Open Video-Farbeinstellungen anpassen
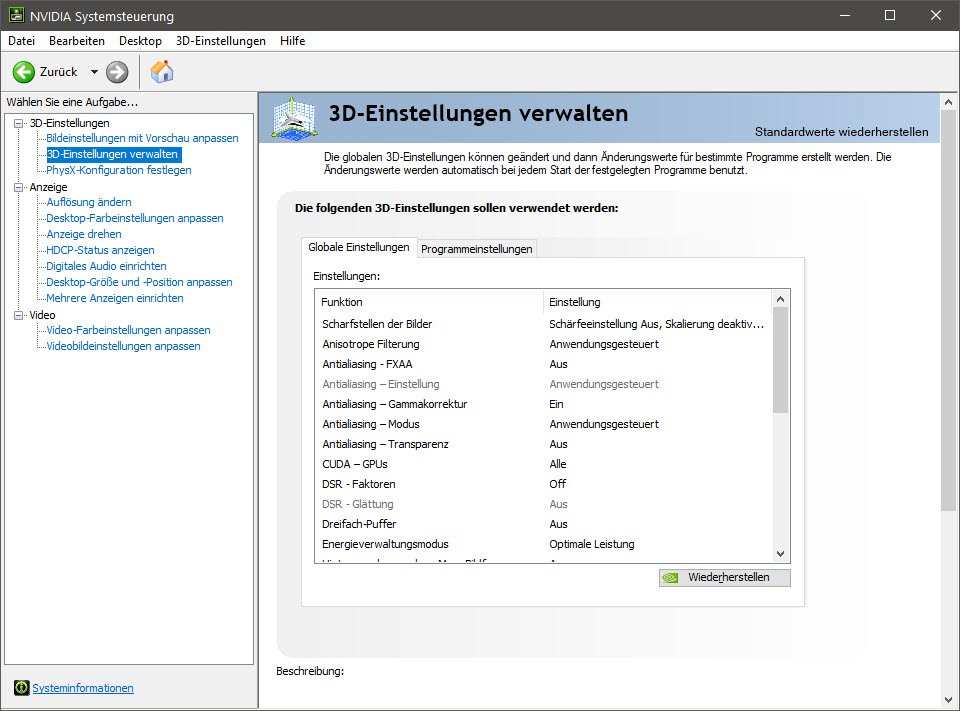Screen dimensions: 960x711 129,330
